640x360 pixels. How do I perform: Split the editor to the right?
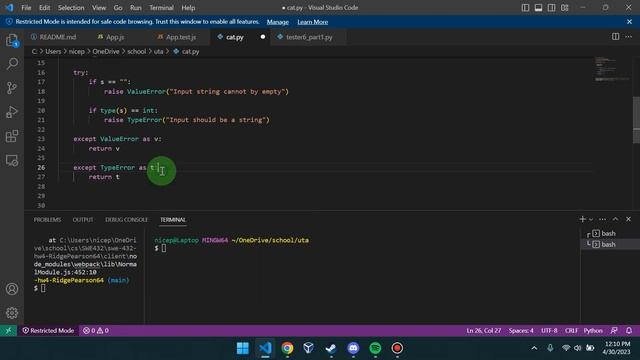coord(615,37)
